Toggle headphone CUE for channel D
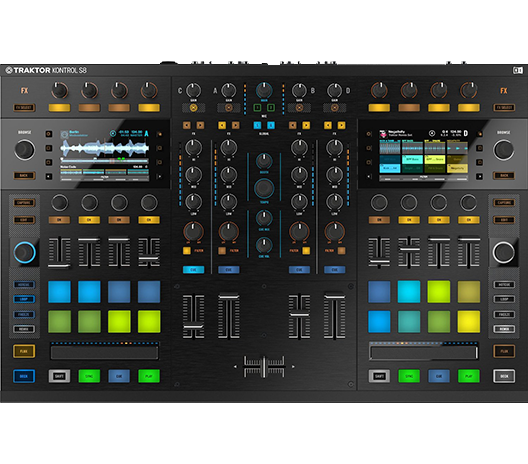Image resolution: width=528 pixels, height=464 pixels. 334,270
